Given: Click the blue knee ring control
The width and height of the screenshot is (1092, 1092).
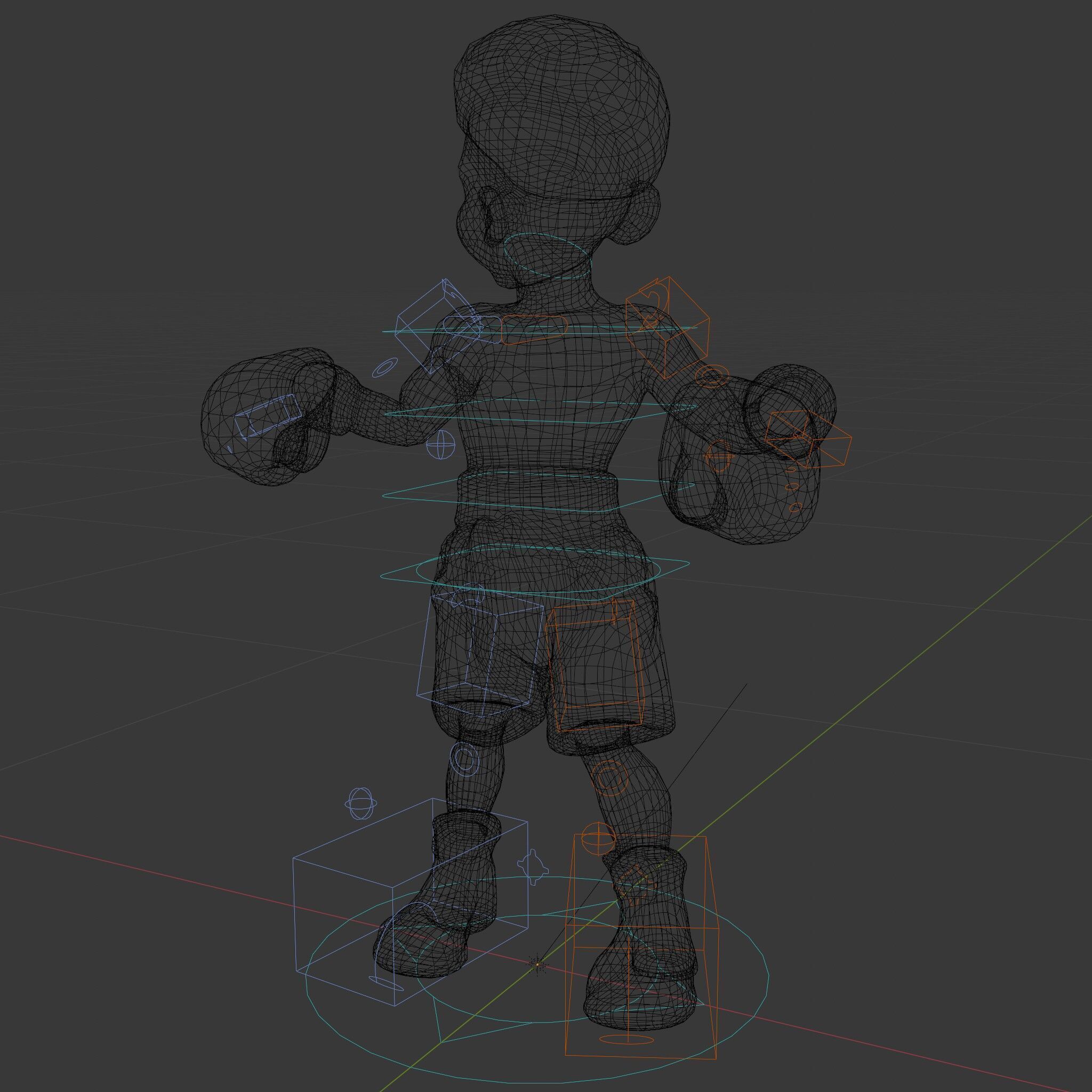Looking at the screenshot, I should [x=464, y=759].
